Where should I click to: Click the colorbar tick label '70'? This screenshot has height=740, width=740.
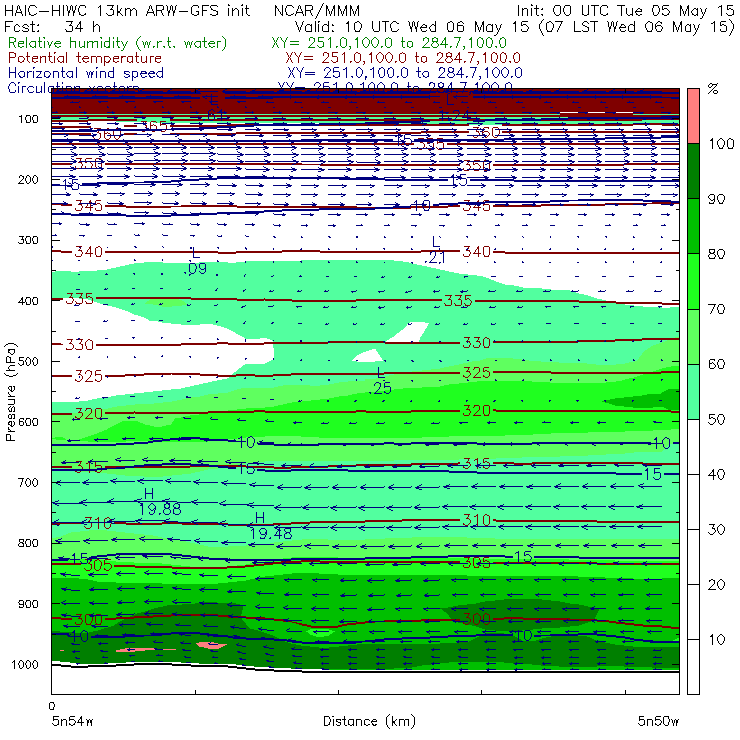(x=716, y=309)
